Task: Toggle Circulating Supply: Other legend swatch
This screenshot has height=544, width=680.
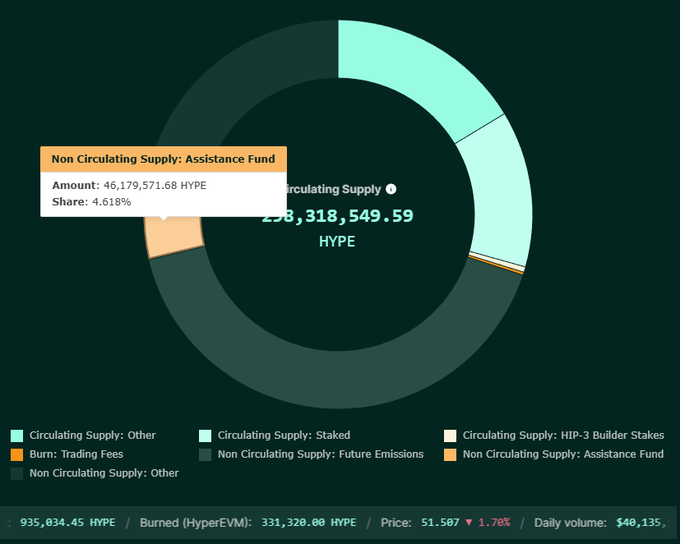Action: [x=17, y=436]
